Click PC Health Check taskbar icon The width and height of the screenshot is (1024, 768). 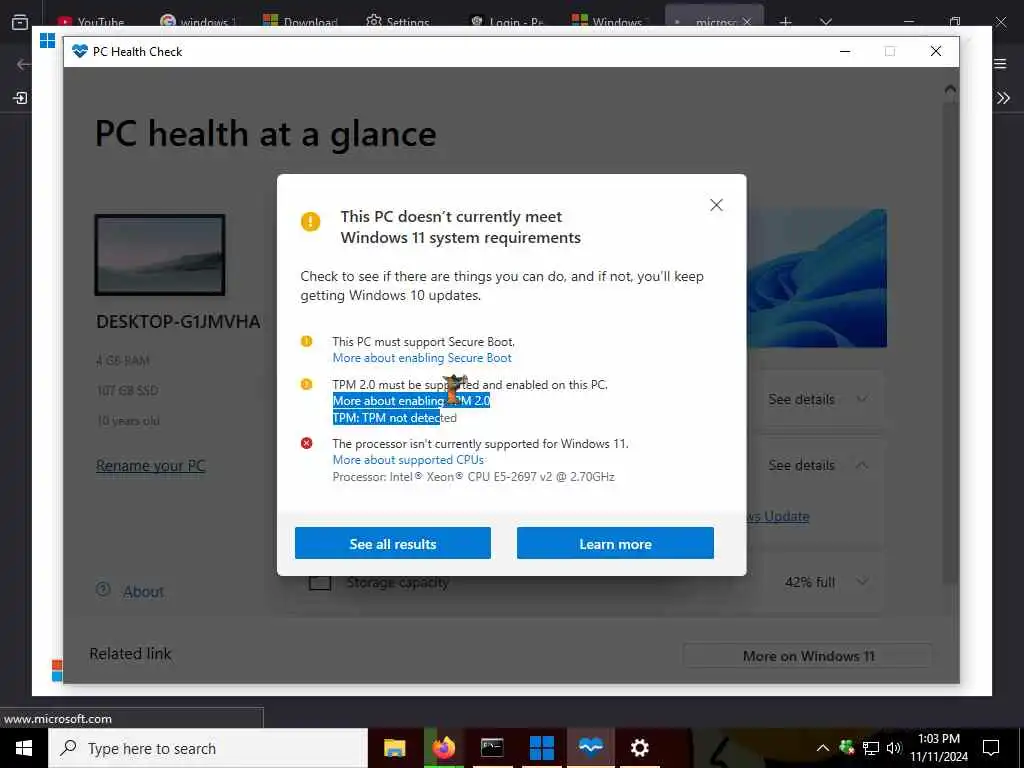click(590, 748)
